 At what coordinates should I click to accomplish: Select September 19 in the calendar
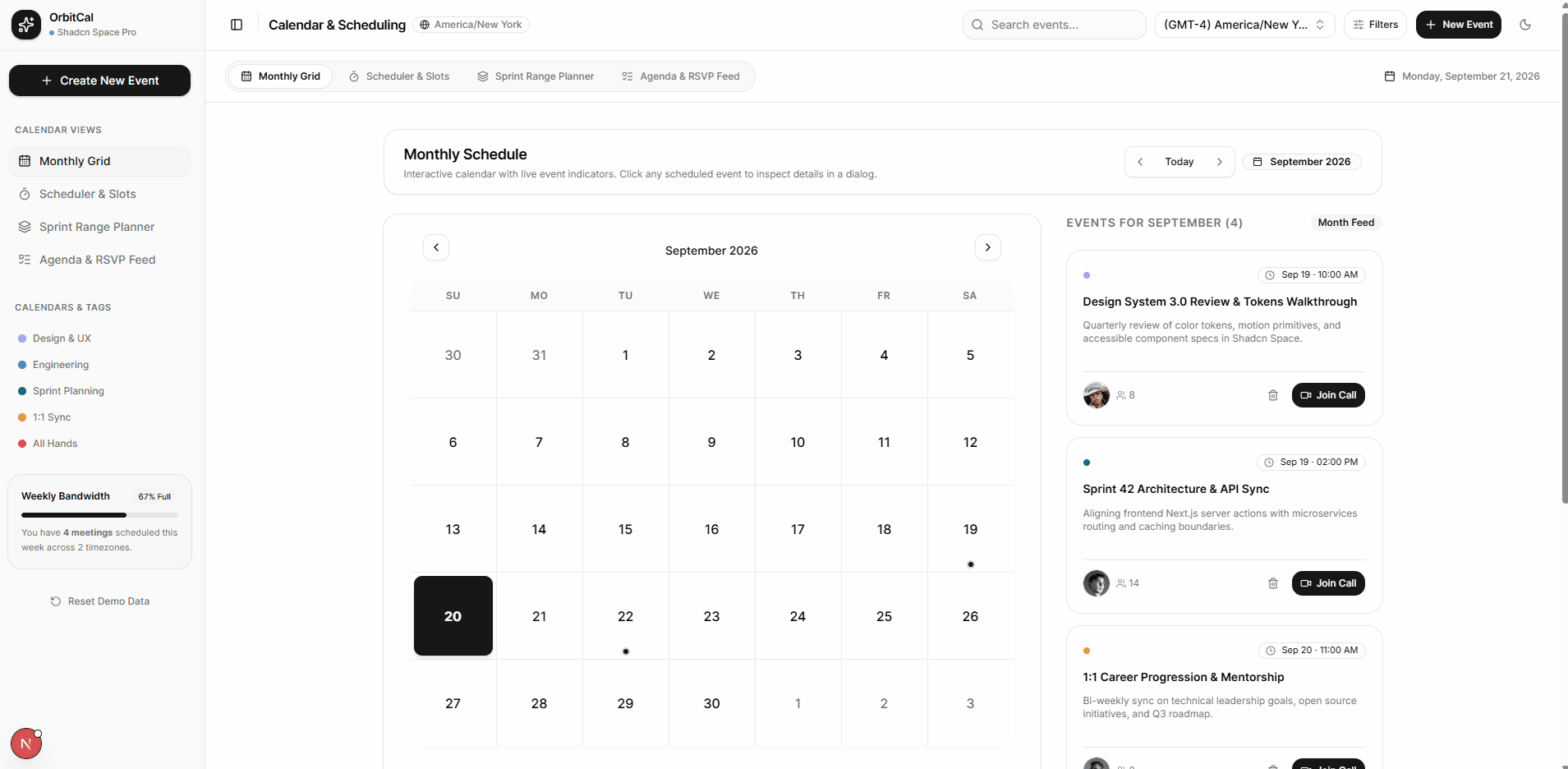coord(970,529)
